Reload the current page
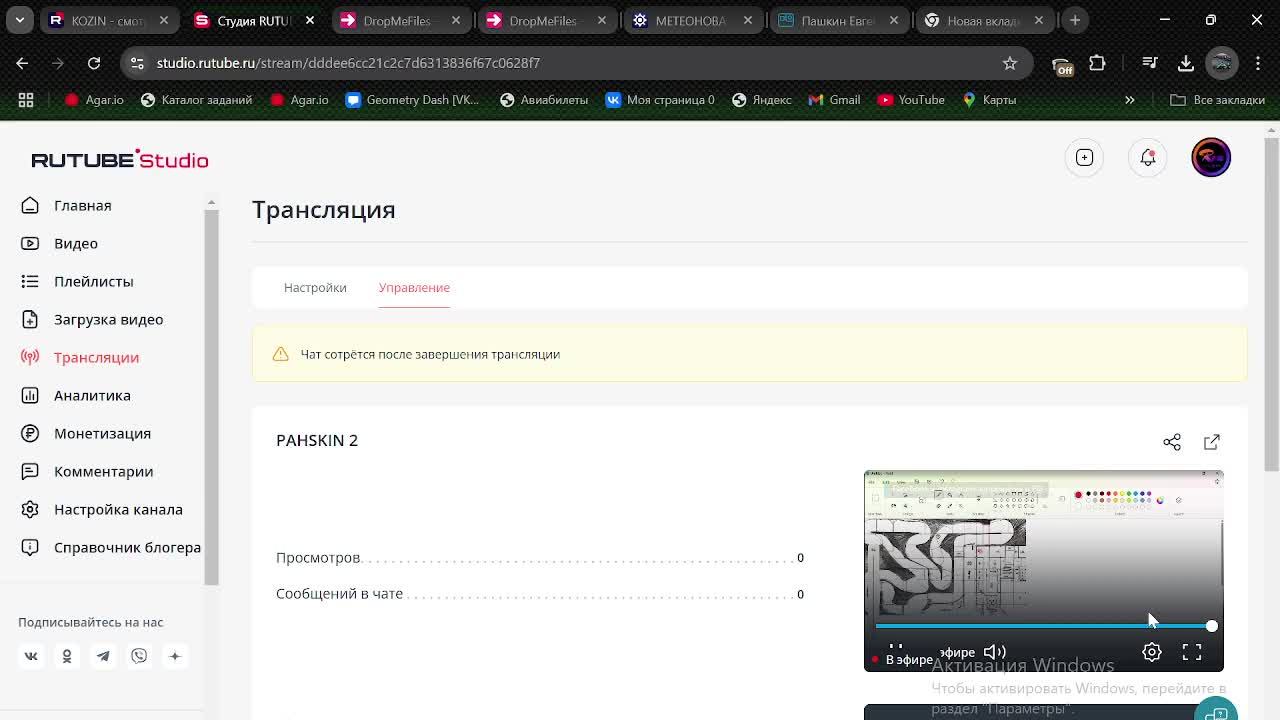 point(94,63)
